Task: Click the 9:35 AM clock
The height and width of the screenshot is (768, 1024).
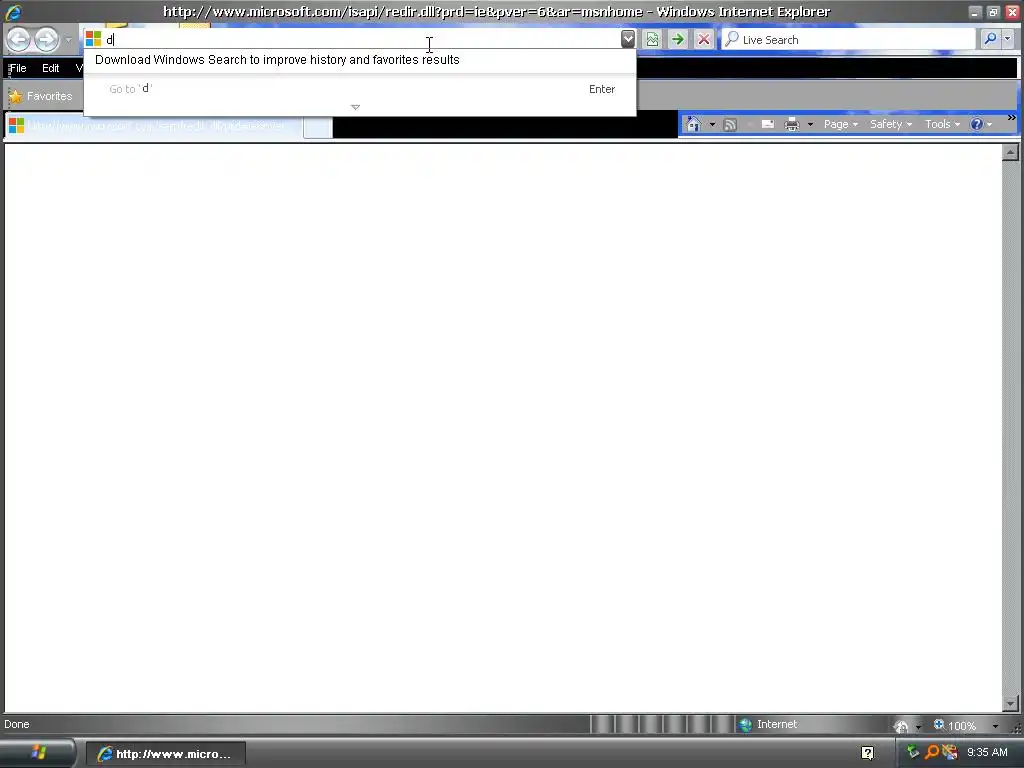Action: click(987, 752)
